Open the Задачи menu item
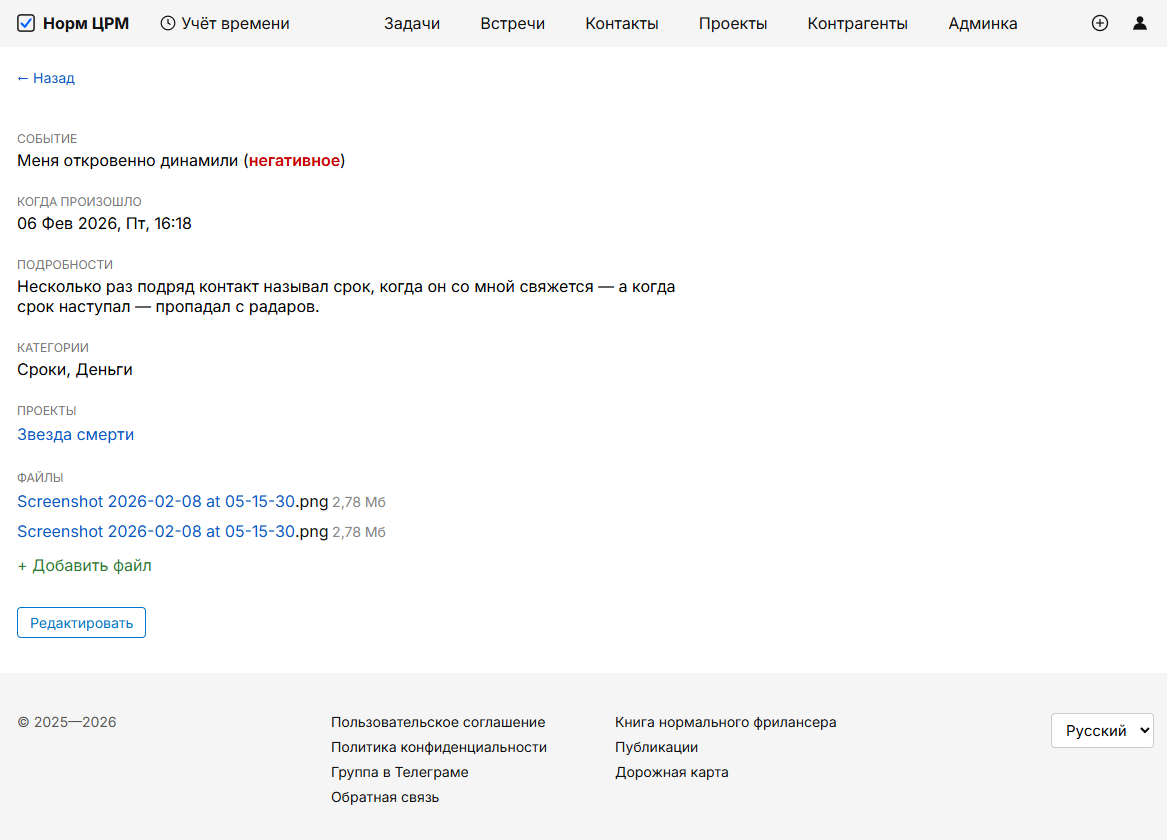 point(412,23)
